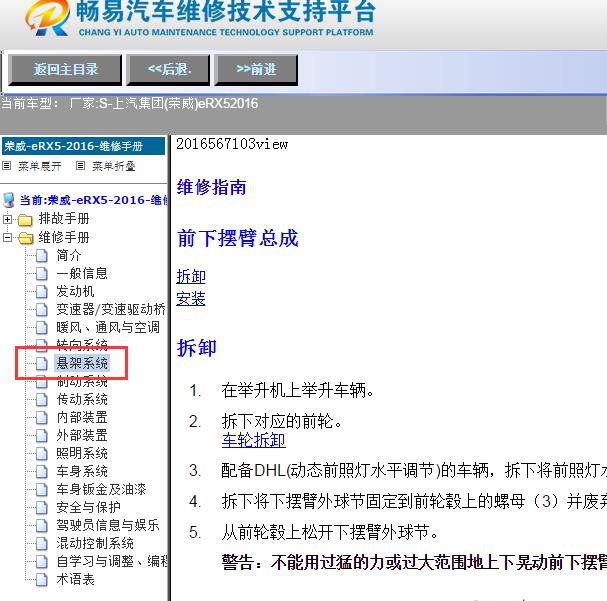607x601 pixels.
Task: Click the 菜单展开 list icon
Action: click(7, 166)
